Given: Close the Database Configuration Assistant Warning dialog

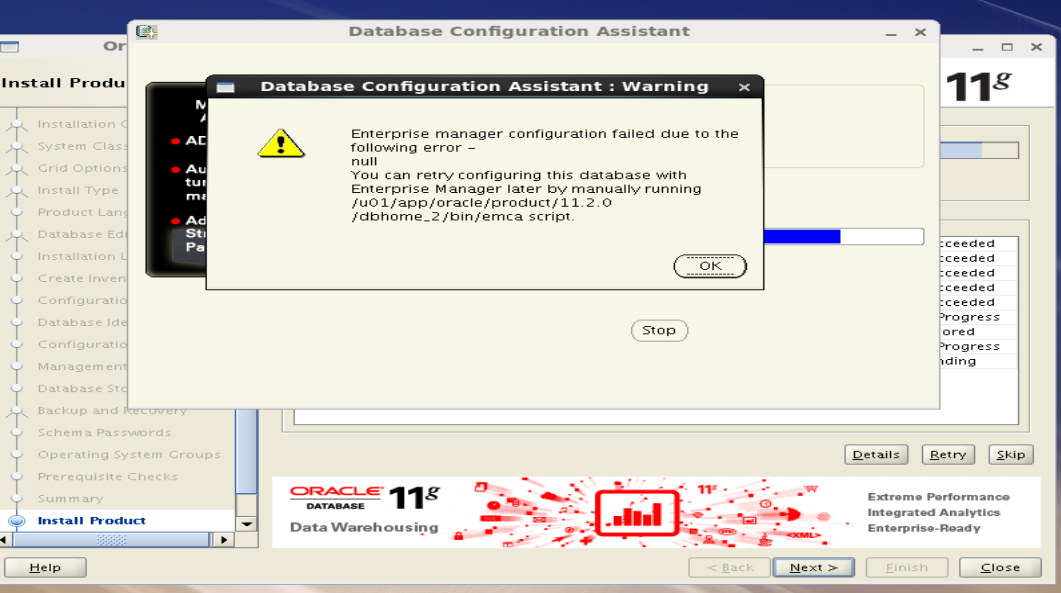Looking at the screenshot, I should coord(744,87).
